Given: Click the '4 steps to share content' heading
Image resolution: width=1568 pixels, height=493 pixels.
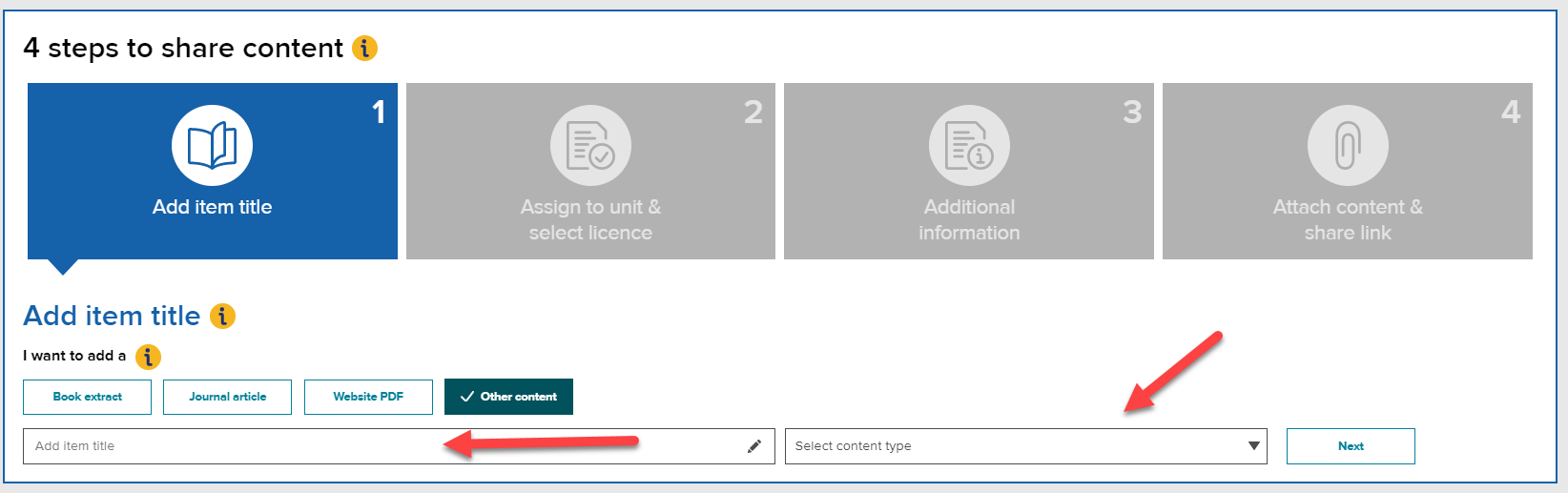Looking at the screenshot, I should point(183,48).
